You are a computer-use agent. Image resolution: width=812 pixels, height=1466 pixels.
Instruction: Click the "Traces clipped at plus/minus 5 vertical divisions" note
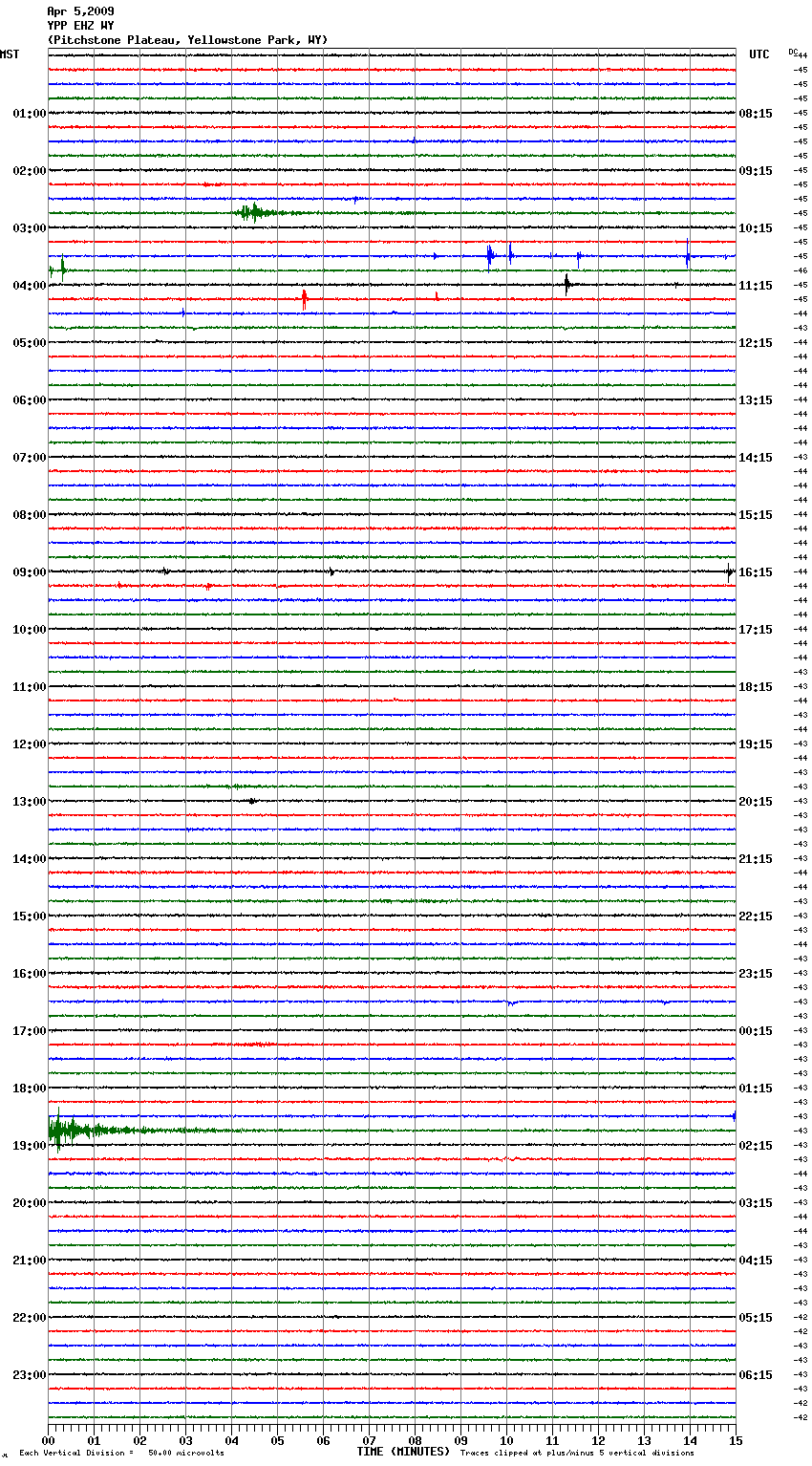(577, 1454)
